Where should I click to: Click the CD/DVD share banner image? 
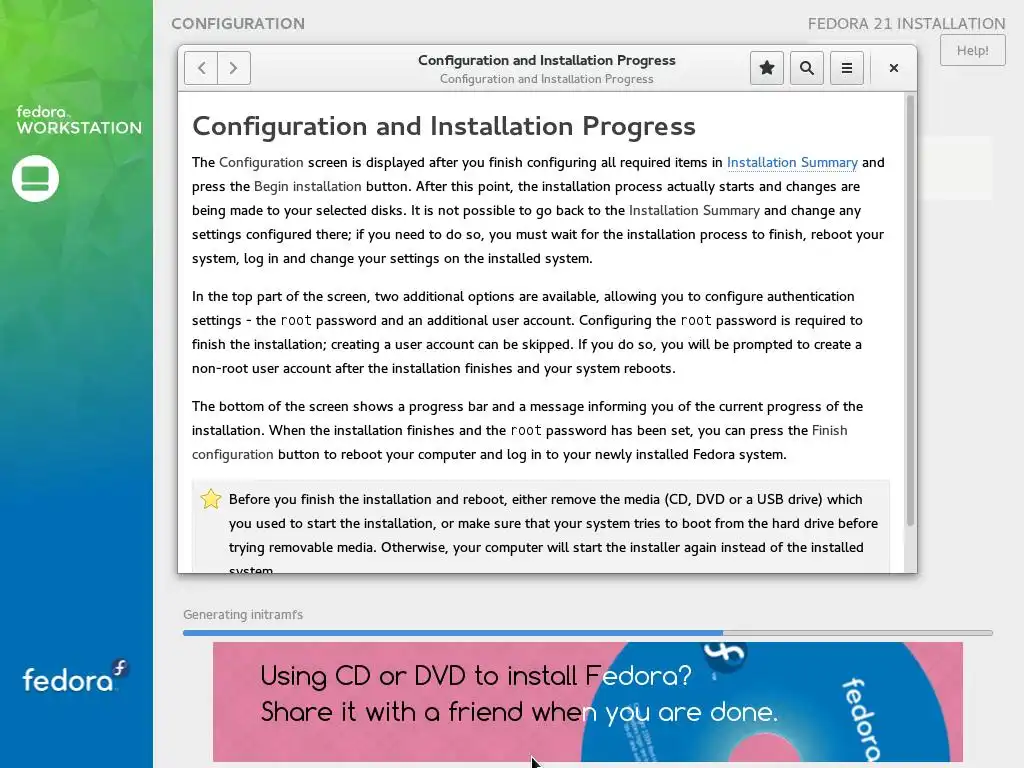point(588,701)
